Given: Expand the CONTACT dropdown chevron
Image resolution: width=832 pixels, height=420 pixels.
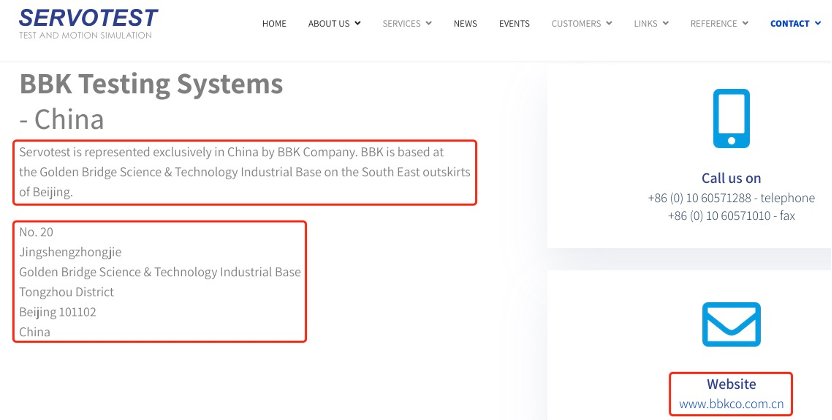Looking at the screenshot, I should [x=818, y=23].
